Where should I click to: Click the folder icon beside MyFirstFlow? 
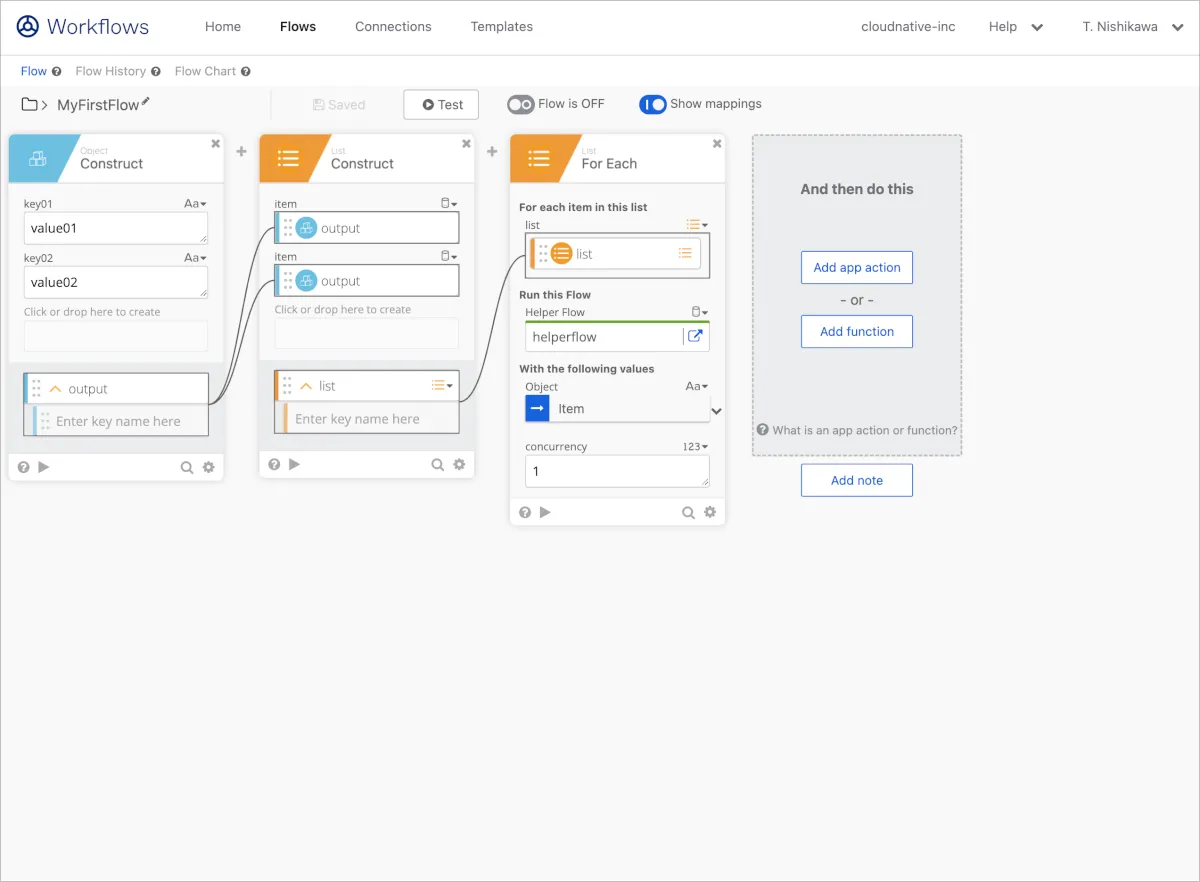coord(30,104)
